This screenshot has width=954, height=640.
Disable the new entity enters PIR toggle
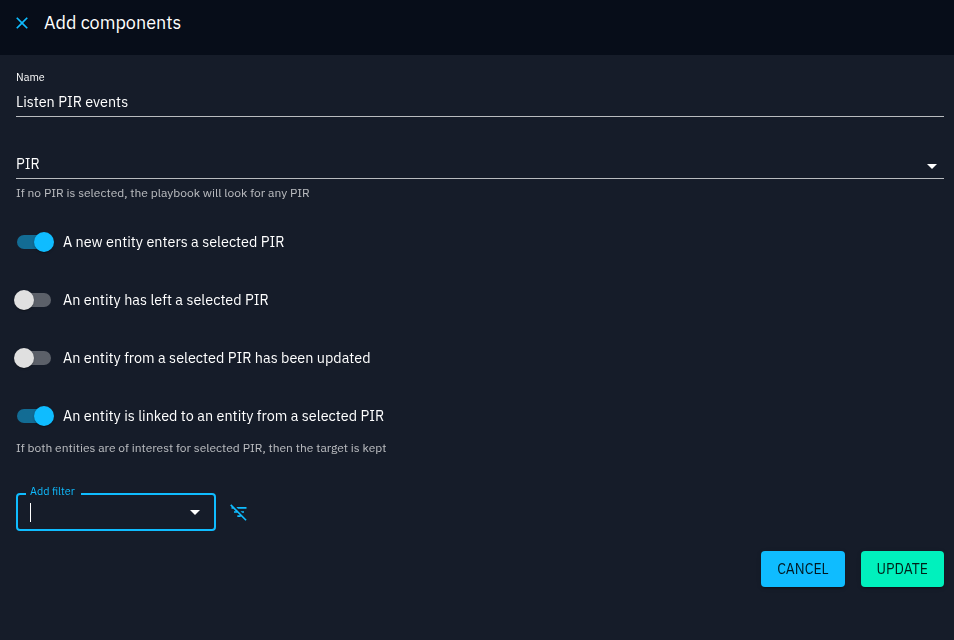tap(35, 242)
